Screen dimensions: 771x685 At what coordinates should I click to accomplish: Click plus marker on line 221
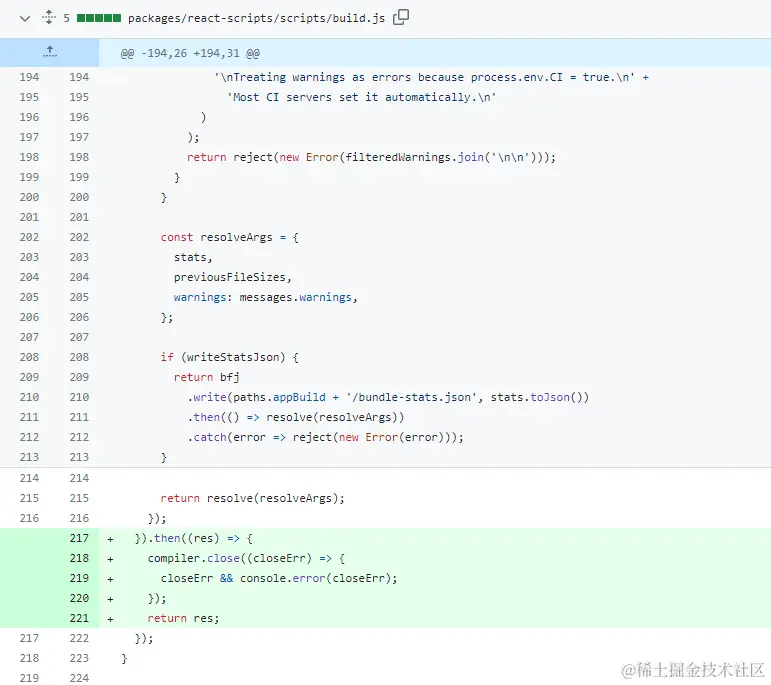pyautogui.click(x=111, y=620)
